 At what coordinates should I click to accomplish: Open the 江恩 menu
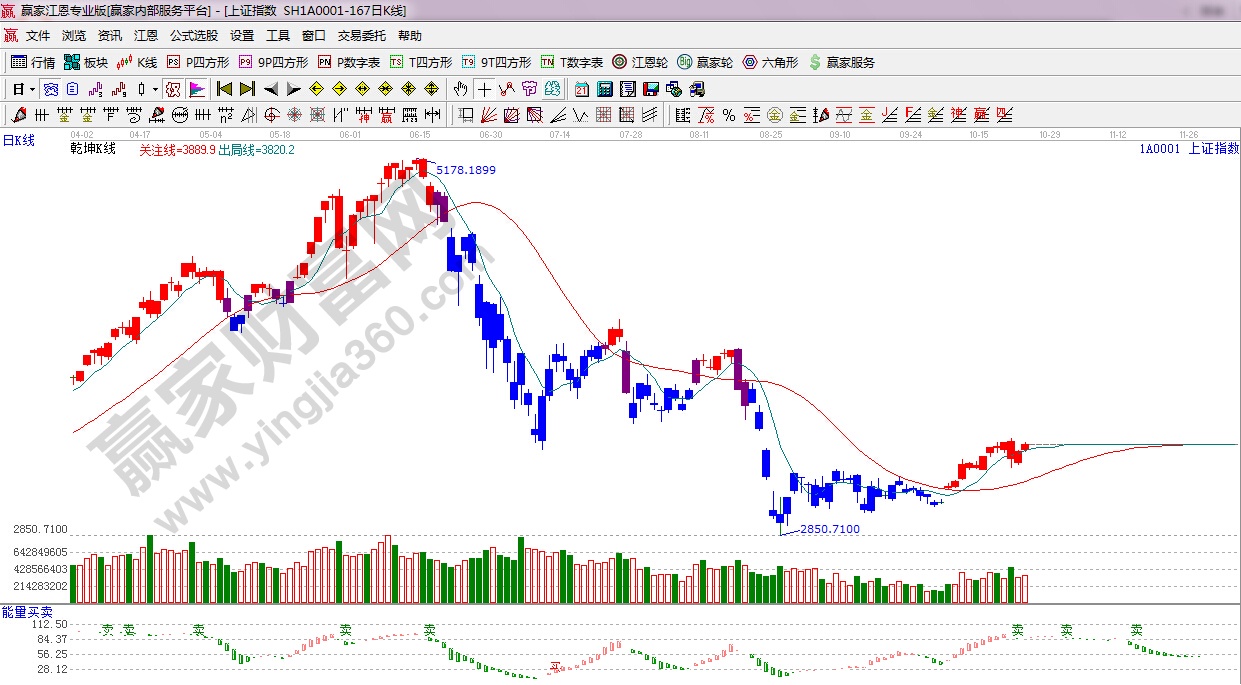[x=146, y=35]
